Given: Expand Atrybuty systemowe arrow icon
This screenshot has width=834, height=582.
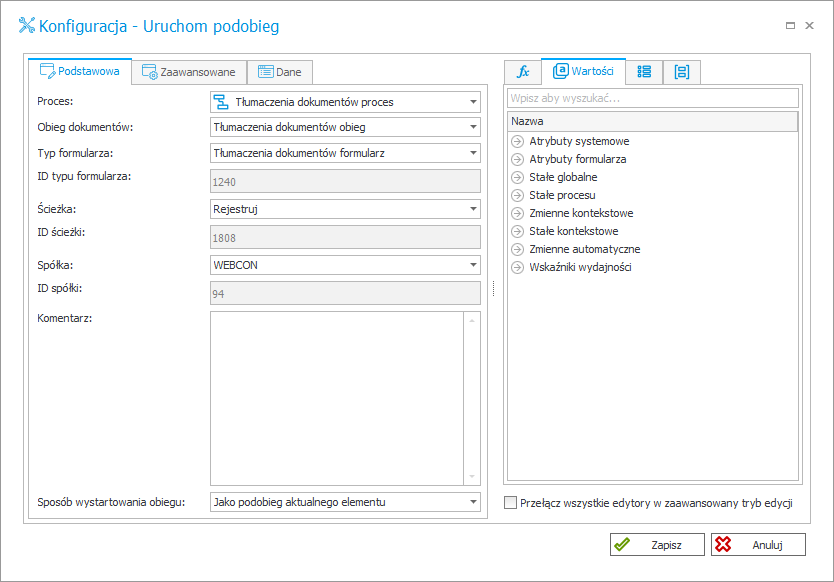Looking at the screenshot, I should (517, 142).
